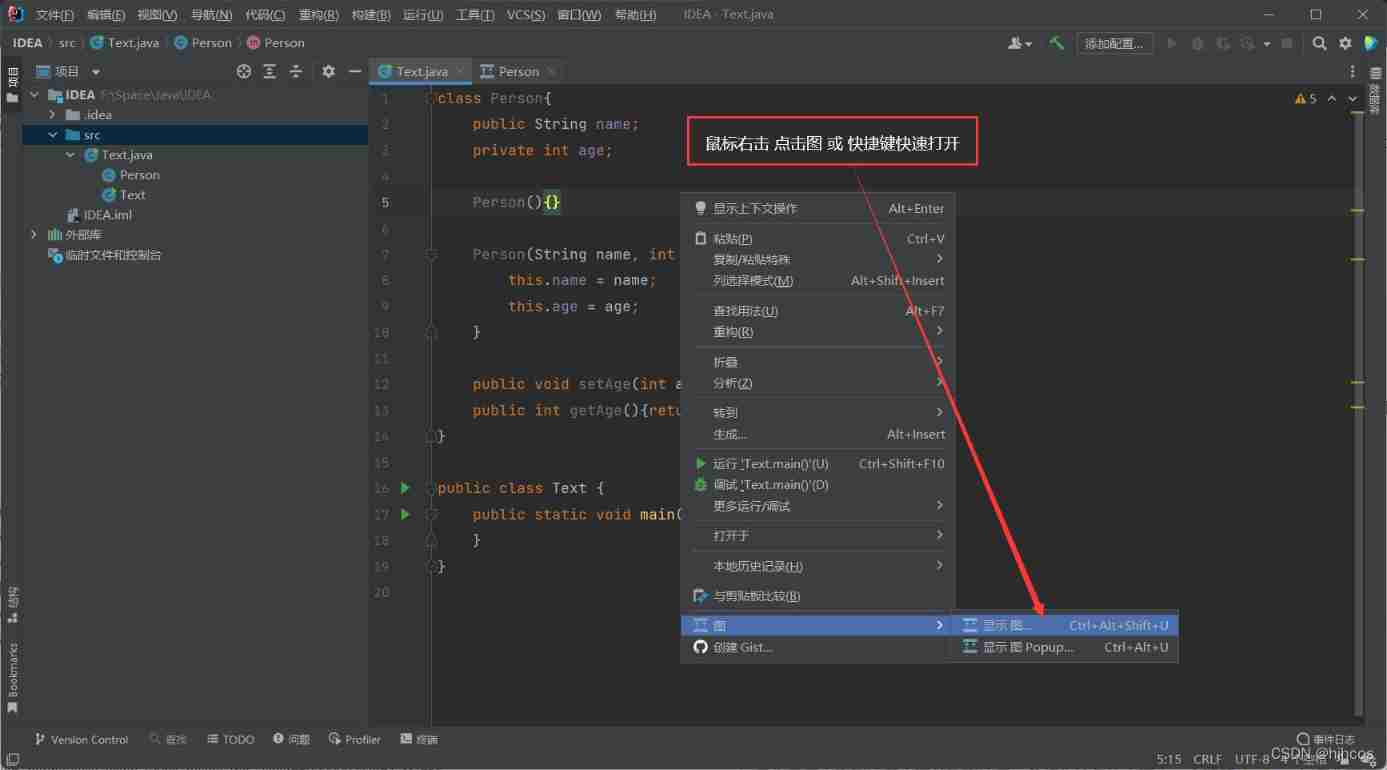The image size is (1387, 770).
Task: Open 事件日志 event log button
Action: coord(1326,739)
